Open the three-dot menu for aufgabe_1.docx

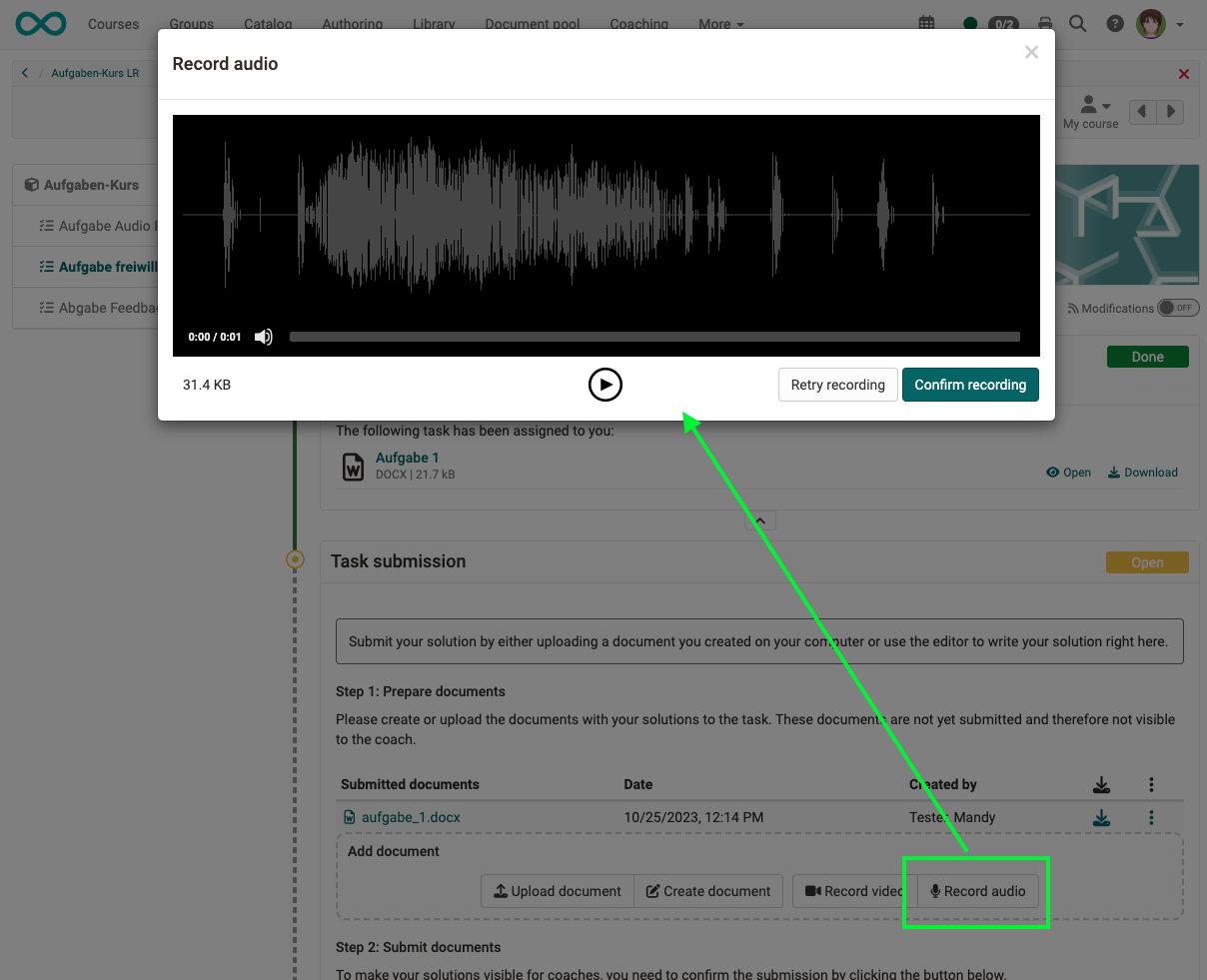pyautogui.click(x=1151, y=817)
